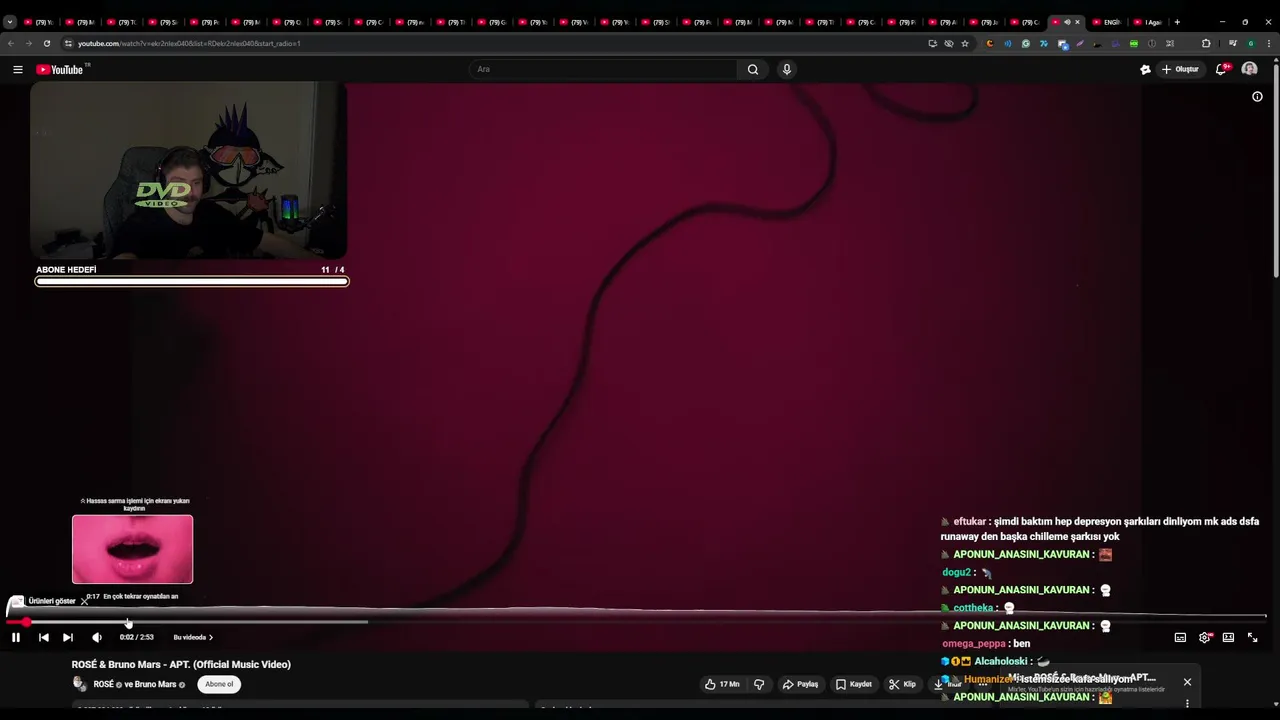The image size is (1280, 720).
Task: Open Ürünleri göster products button
Action: [x=42, y=601]
